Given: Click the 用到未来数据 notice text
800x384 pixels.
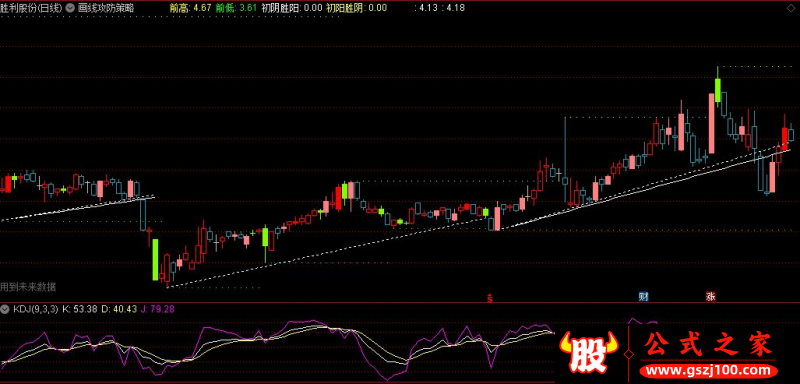Looking at the screenshot, I should 28,287.
